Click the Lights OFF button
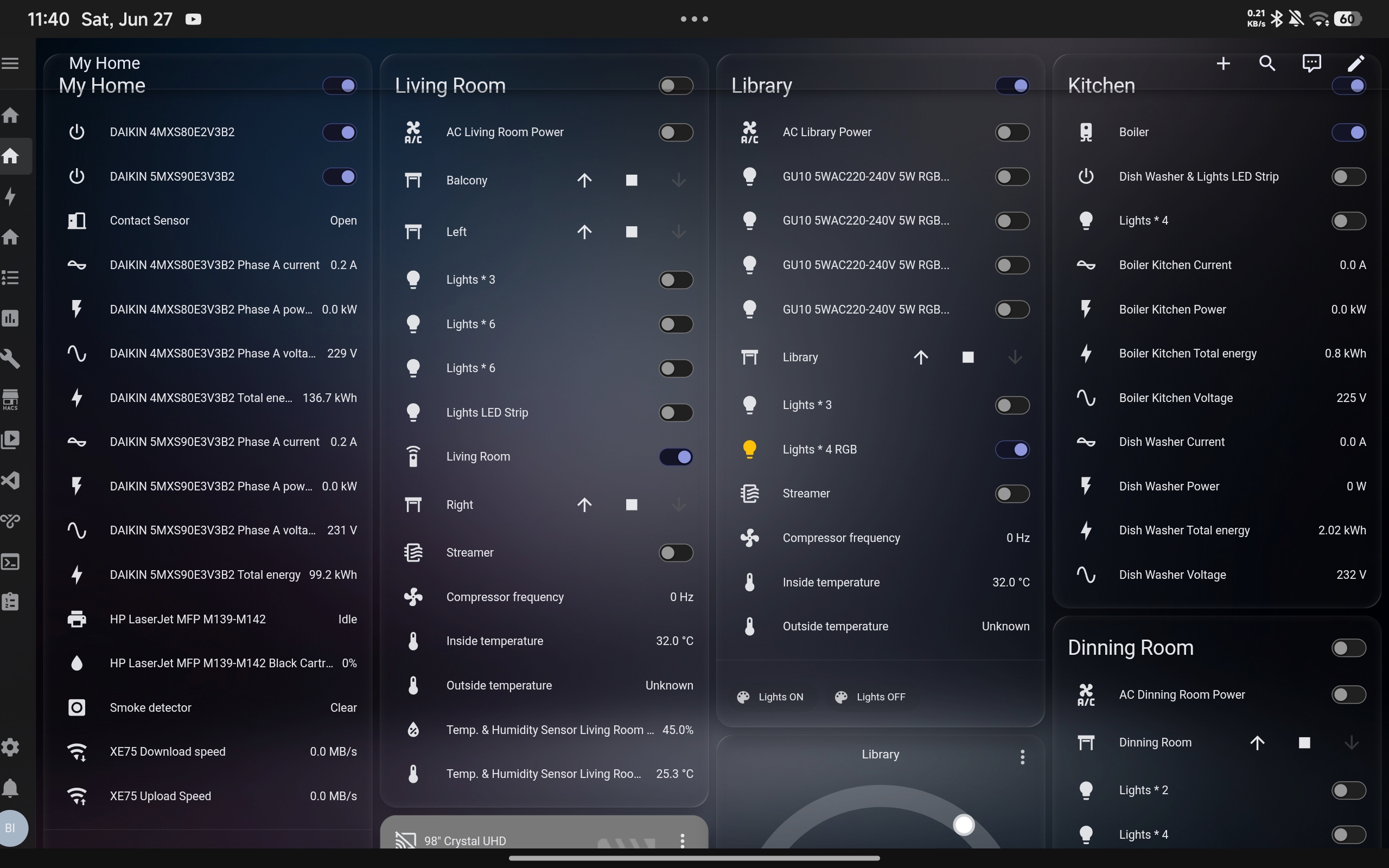1389x868 pixels. point(870,697)
